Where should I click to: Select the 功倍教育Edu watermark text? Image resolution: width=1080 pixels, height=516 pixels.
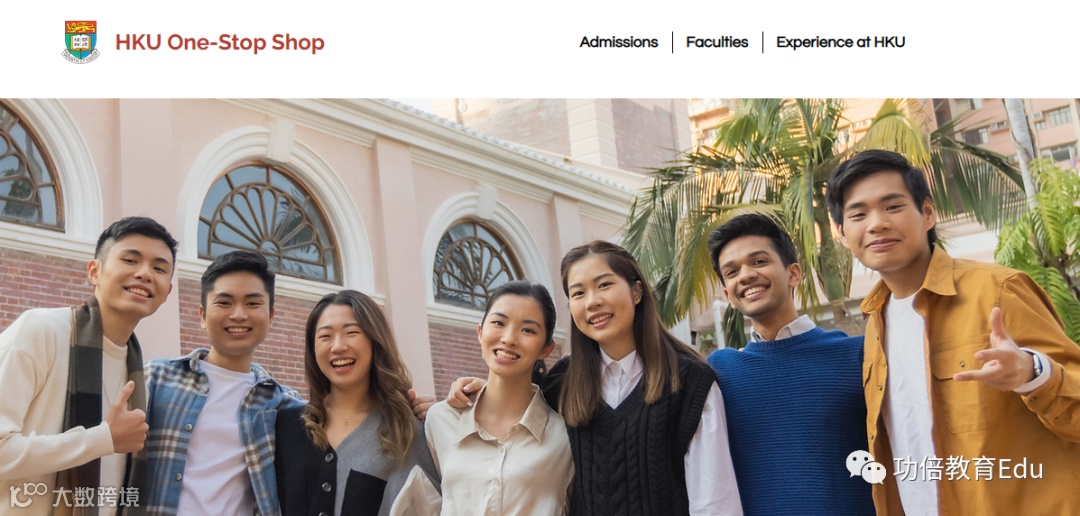[968, 468]
